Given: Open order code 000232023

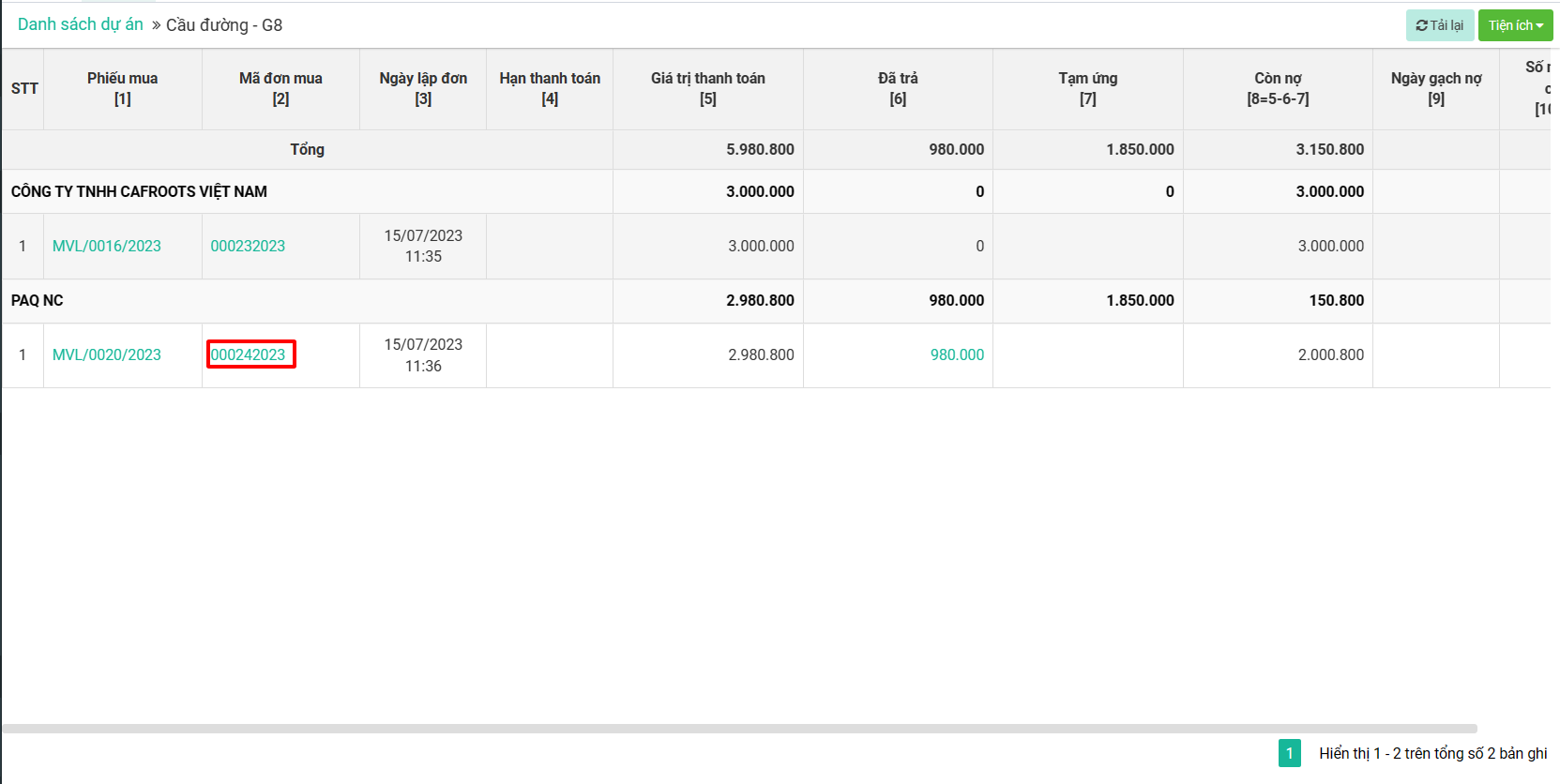Looking at the screenshot, I should 248,246.
